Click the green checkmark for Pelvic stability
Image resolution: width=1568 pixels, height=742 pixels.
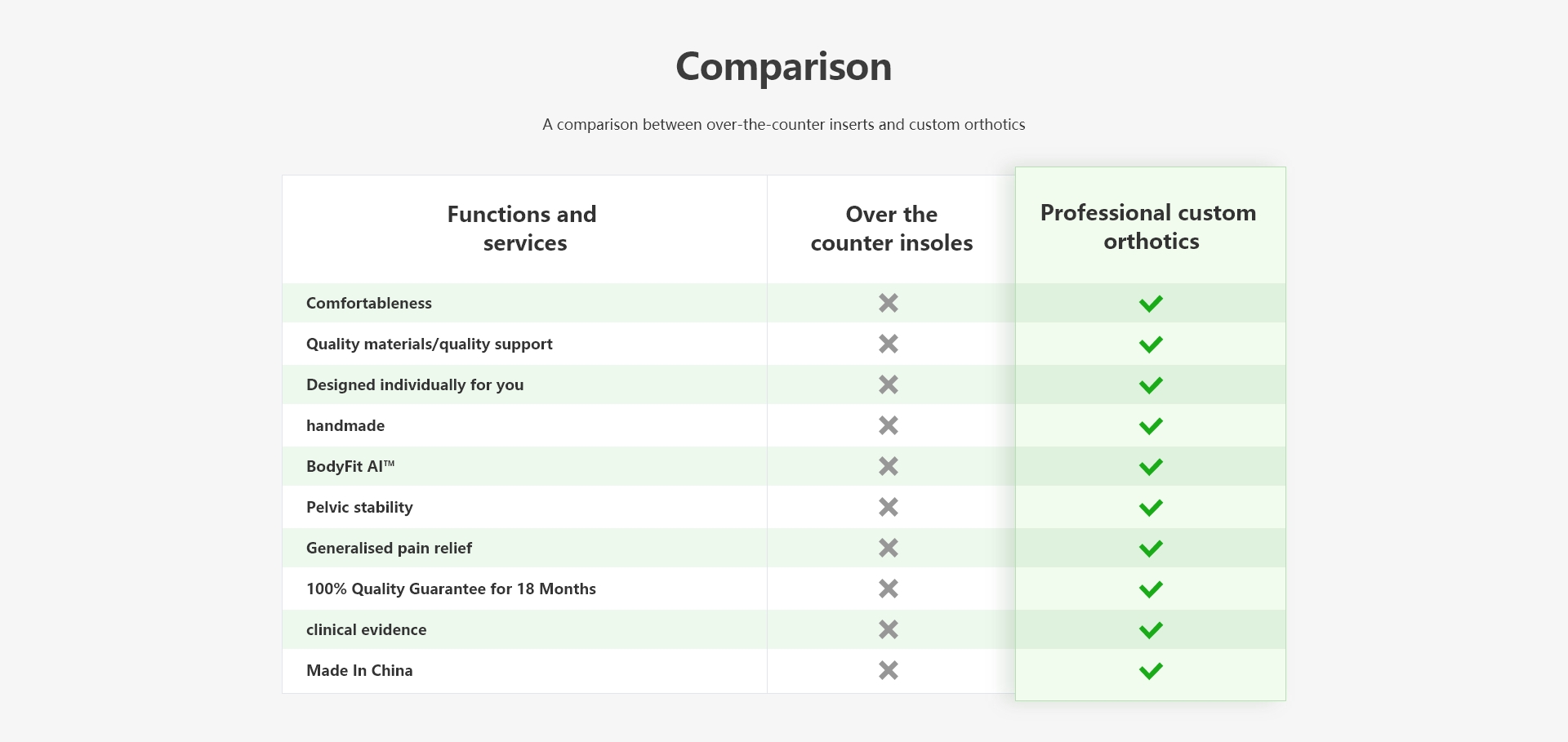tap(1151, 508)
